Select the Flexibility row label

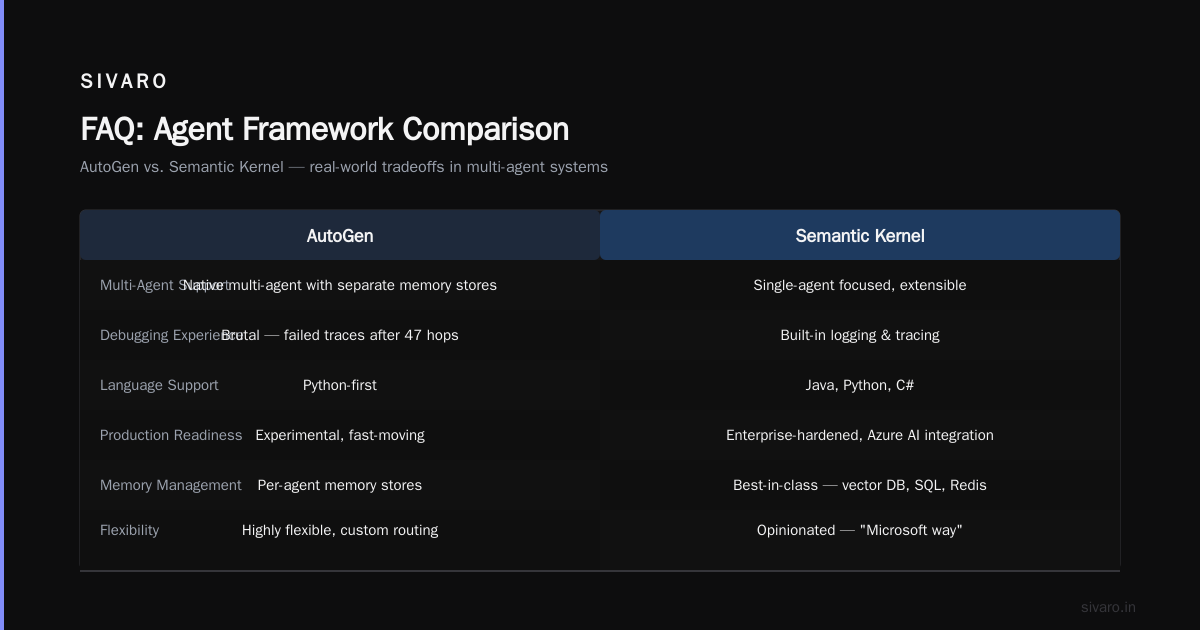pyautogui.click(x=129, y=530)
